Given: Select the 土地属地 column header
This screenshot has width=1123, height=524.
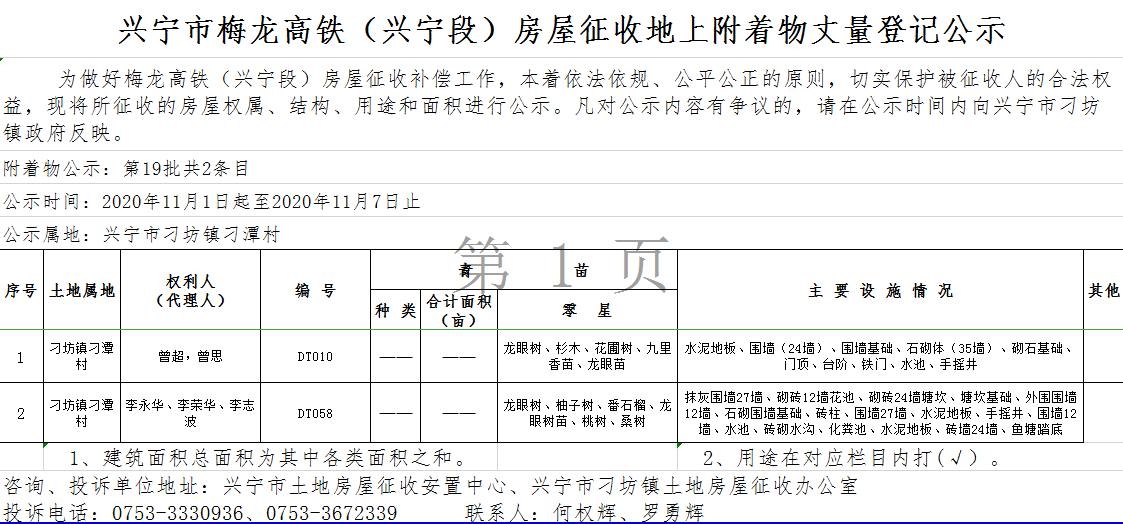Looking at the screenshot, I should click(x=82, y=290).
